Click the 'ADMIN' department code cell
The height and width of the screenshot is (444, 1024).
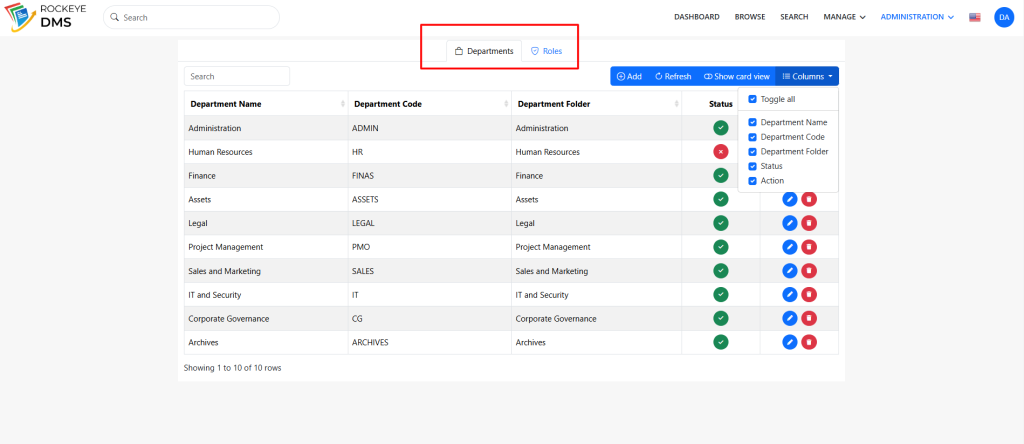[x=430, y=128]
